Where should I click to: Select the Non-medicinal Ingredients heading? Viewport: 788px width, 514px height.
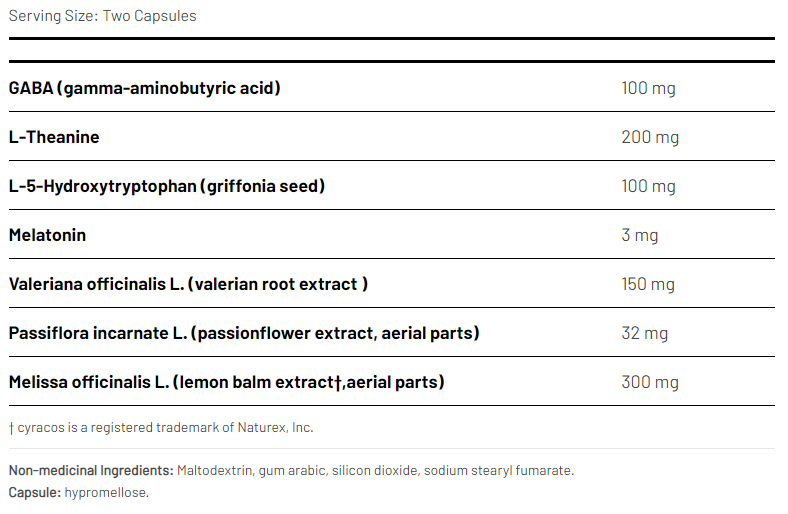(91, 470)
